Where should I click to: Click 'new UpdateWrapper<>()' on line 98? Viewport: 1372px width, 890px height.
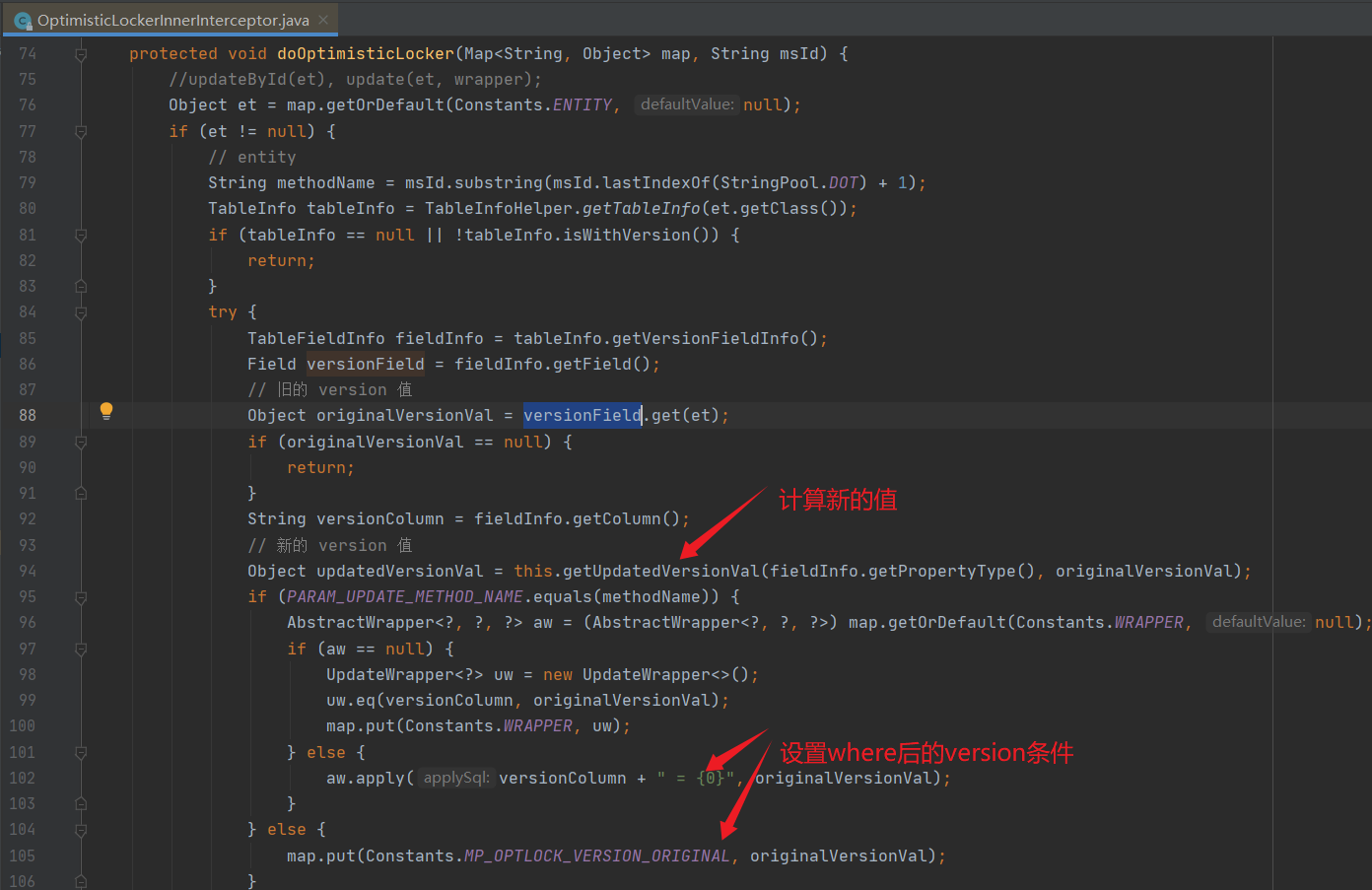coord(647,675)
